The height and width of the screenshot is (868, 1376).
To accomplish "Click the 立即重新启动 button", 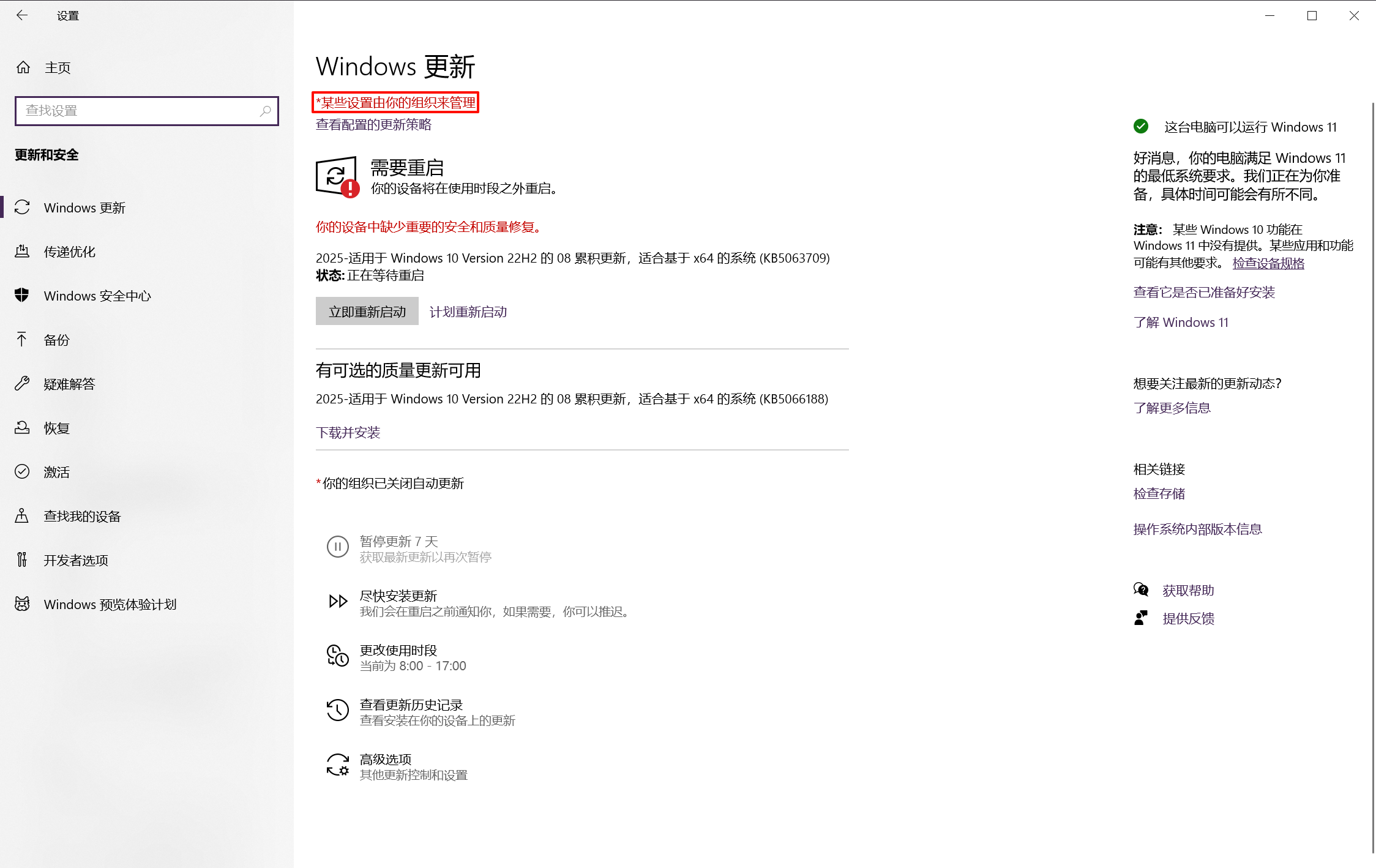I will [367, 312].
